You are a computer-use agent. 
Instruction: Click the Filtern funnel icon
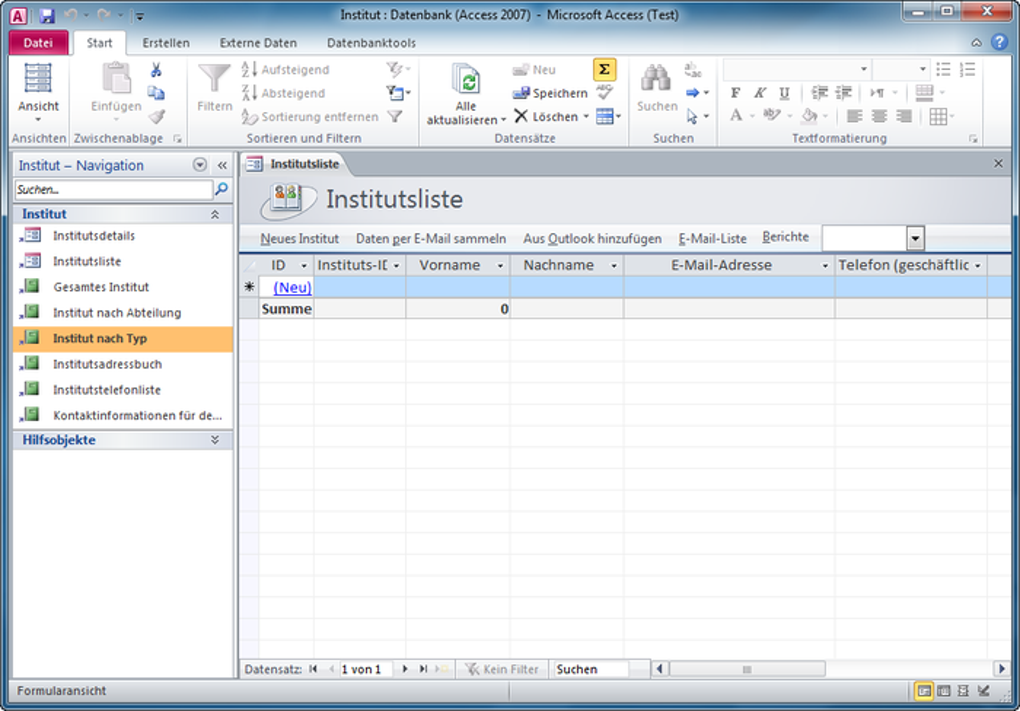(214, 79)
